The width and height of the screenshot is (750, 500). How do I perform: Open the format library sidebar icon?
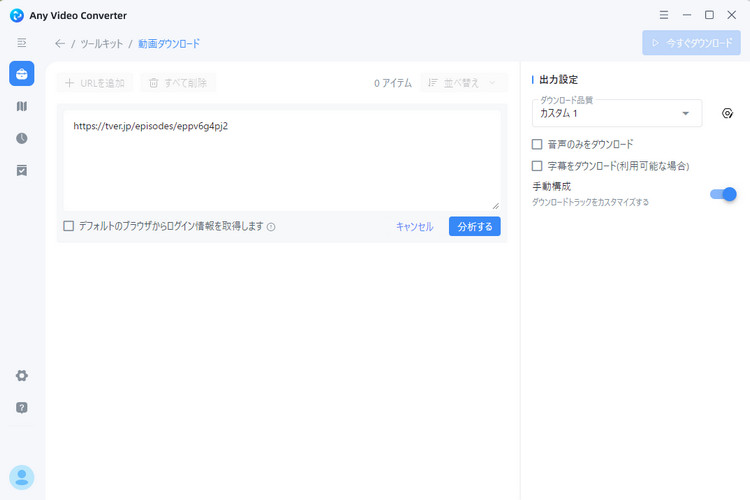[22, 106]
